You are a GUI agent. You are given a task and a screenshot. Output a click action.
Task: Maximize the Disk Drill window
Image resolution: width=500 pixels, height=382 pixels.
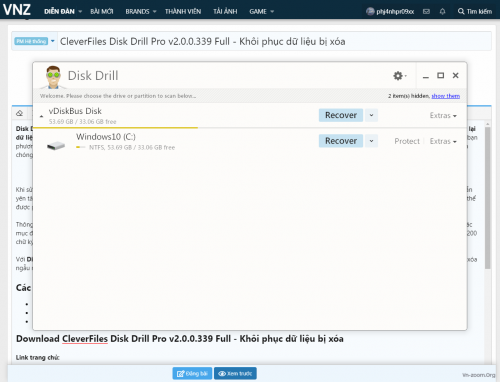440,76
